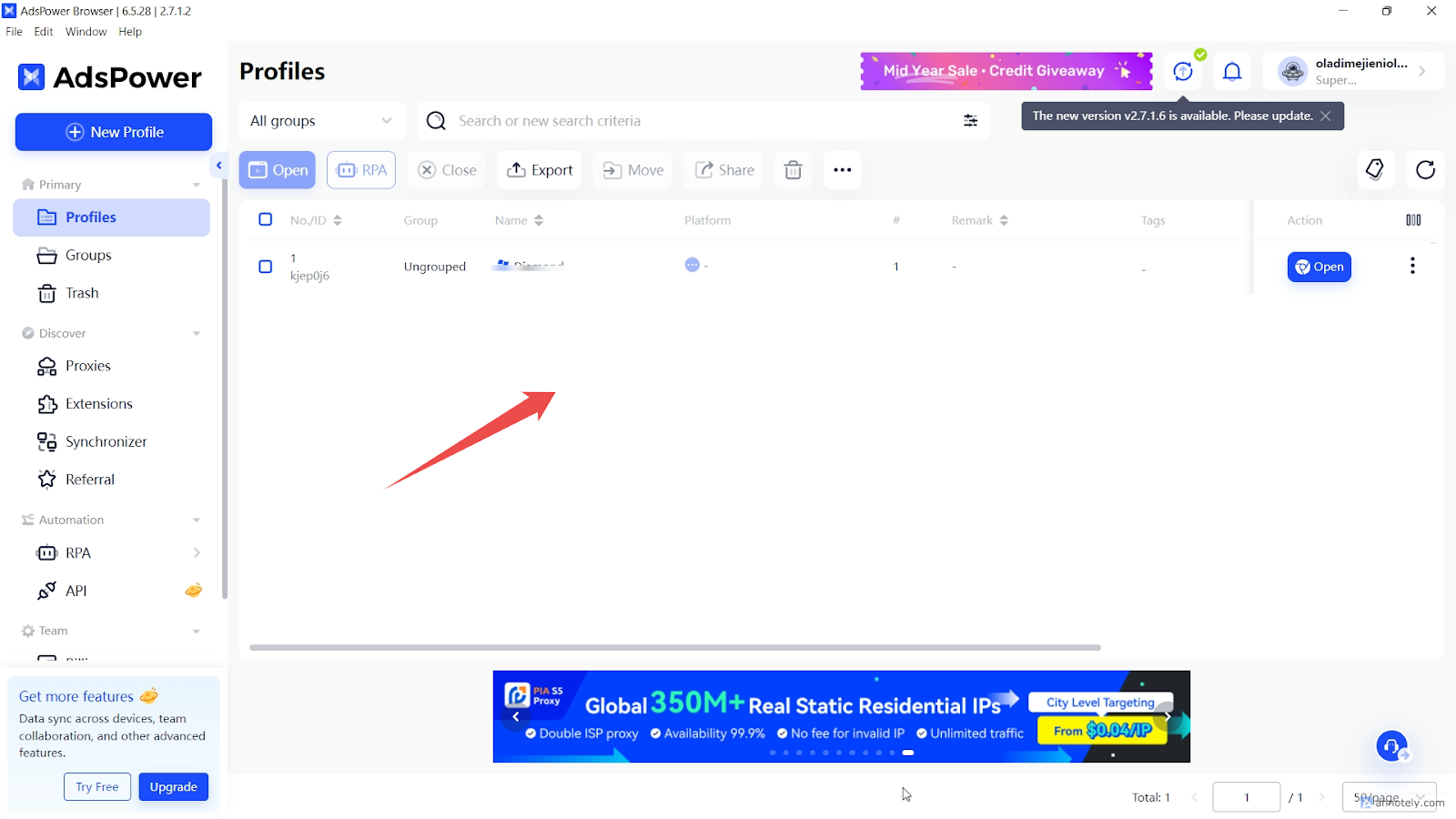Open column settings icon beside Action
Image resolution: width=1456 pixels, height=819 pixels.
pyautogui.click(x=1413, y=220)
